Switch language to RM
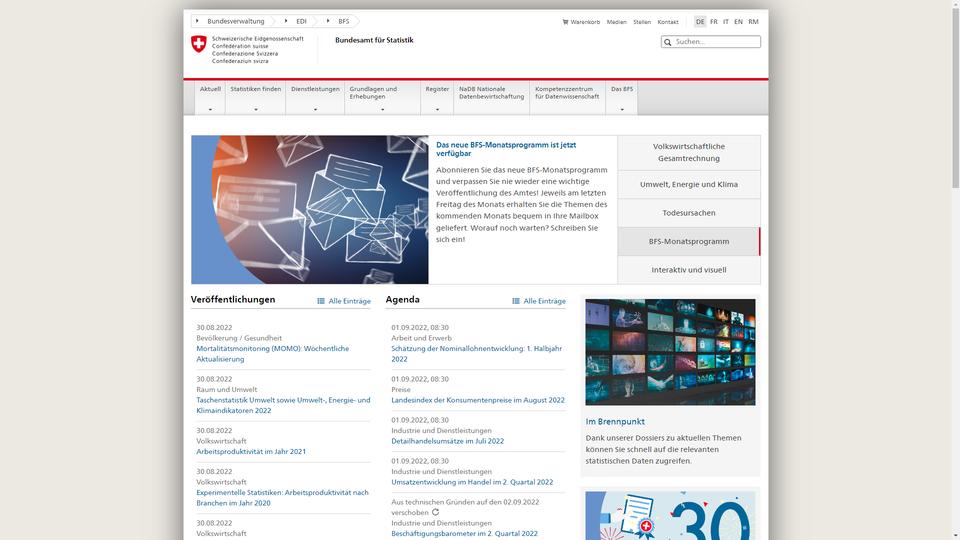This screenshot has width=960, height=540. pyautogui.click(x=753, y=22)
